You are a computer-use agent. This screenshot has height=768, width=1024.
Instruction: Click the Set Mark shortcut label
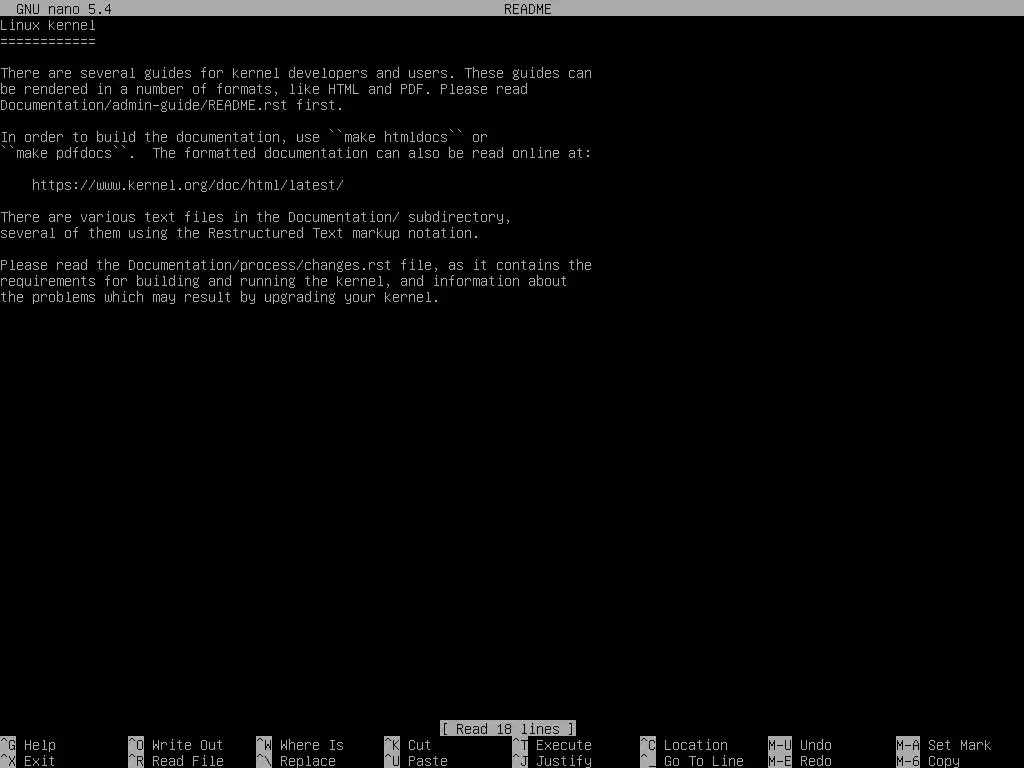959,745
